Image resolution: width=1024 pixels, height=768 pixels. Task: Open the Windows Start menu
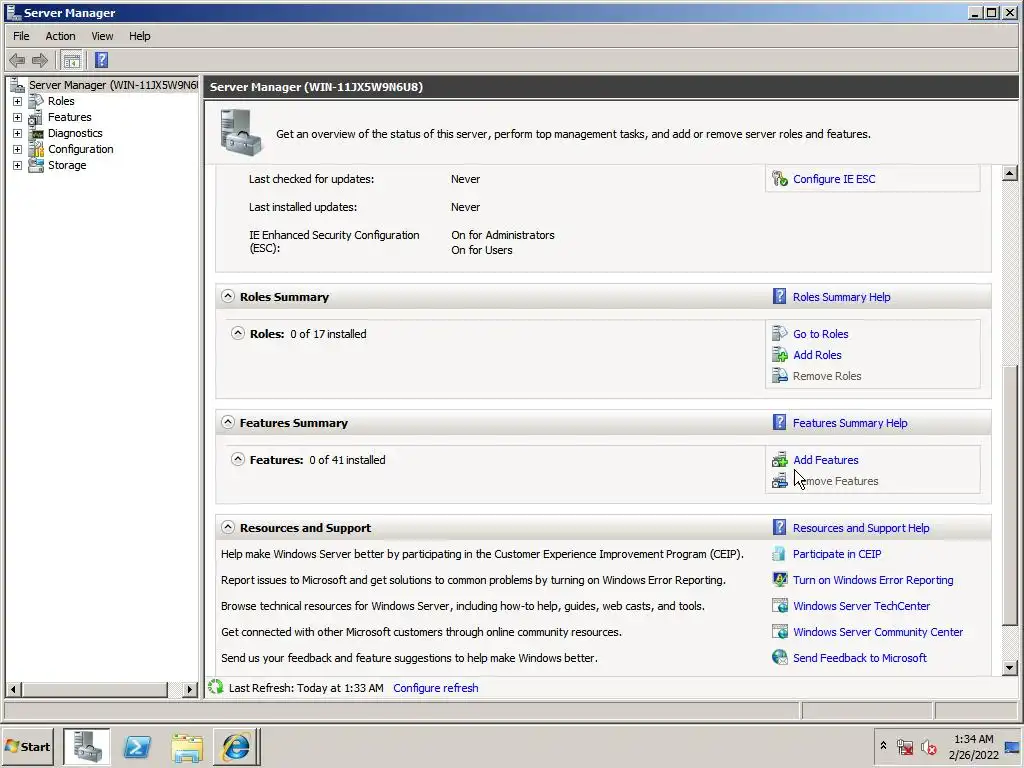[27, 746]
